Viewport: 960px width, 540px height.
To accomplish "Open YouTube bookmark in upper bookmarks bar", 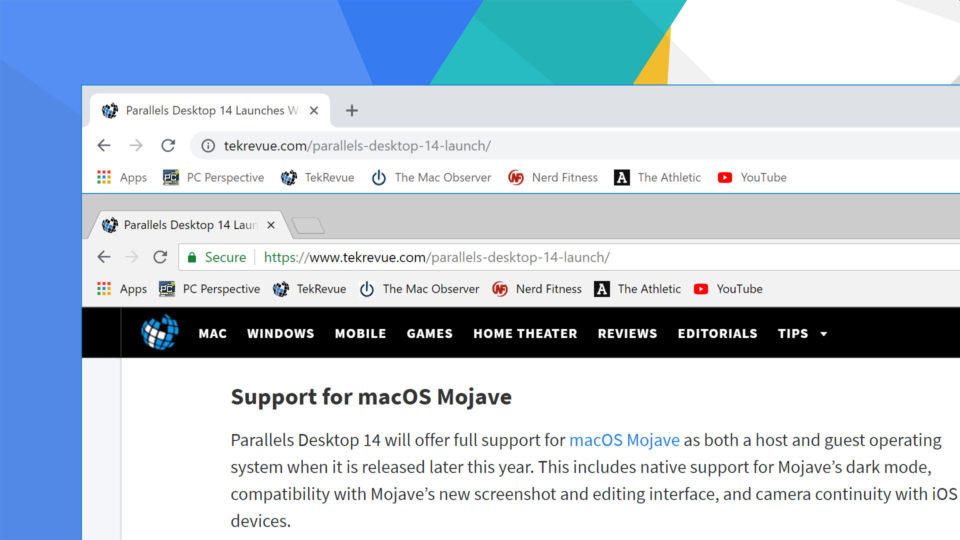I will 752,178.
